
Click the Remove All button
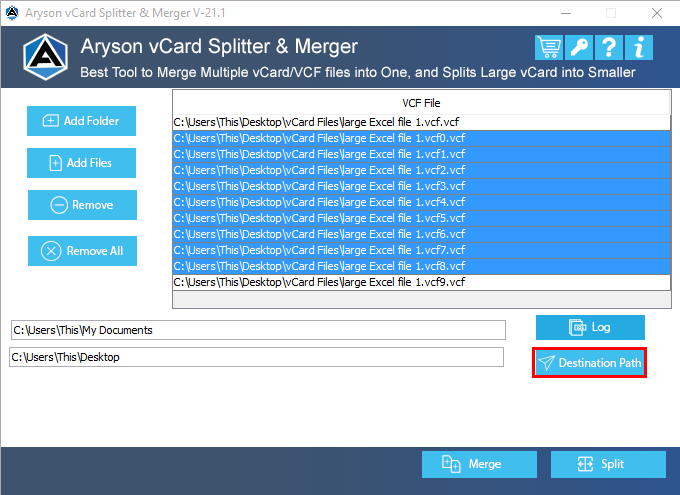[82, 251]
